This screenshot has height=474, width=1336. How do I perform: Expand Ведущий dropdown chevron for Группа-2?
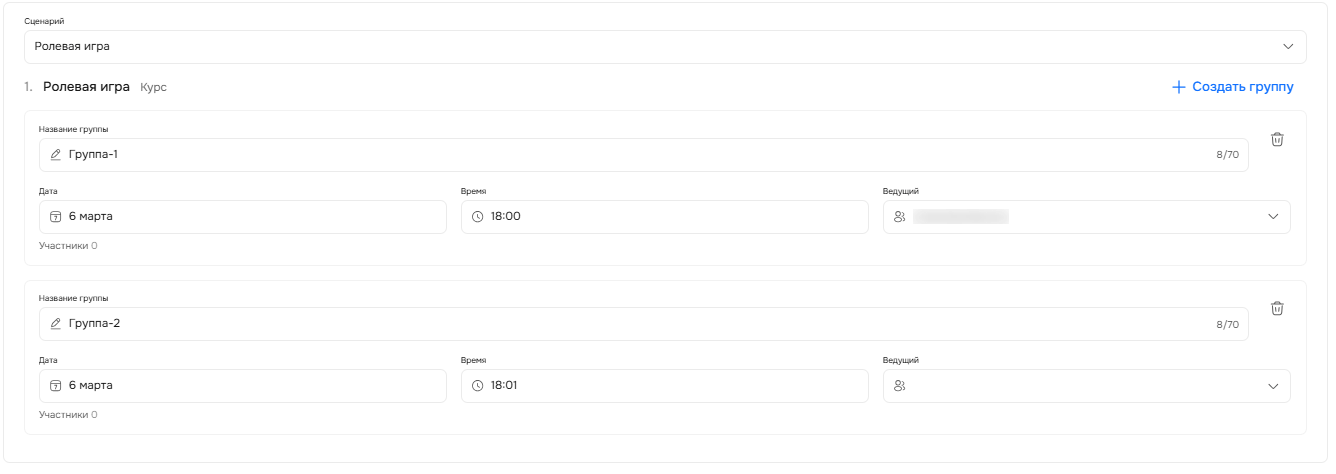(x=1273, y=386)
